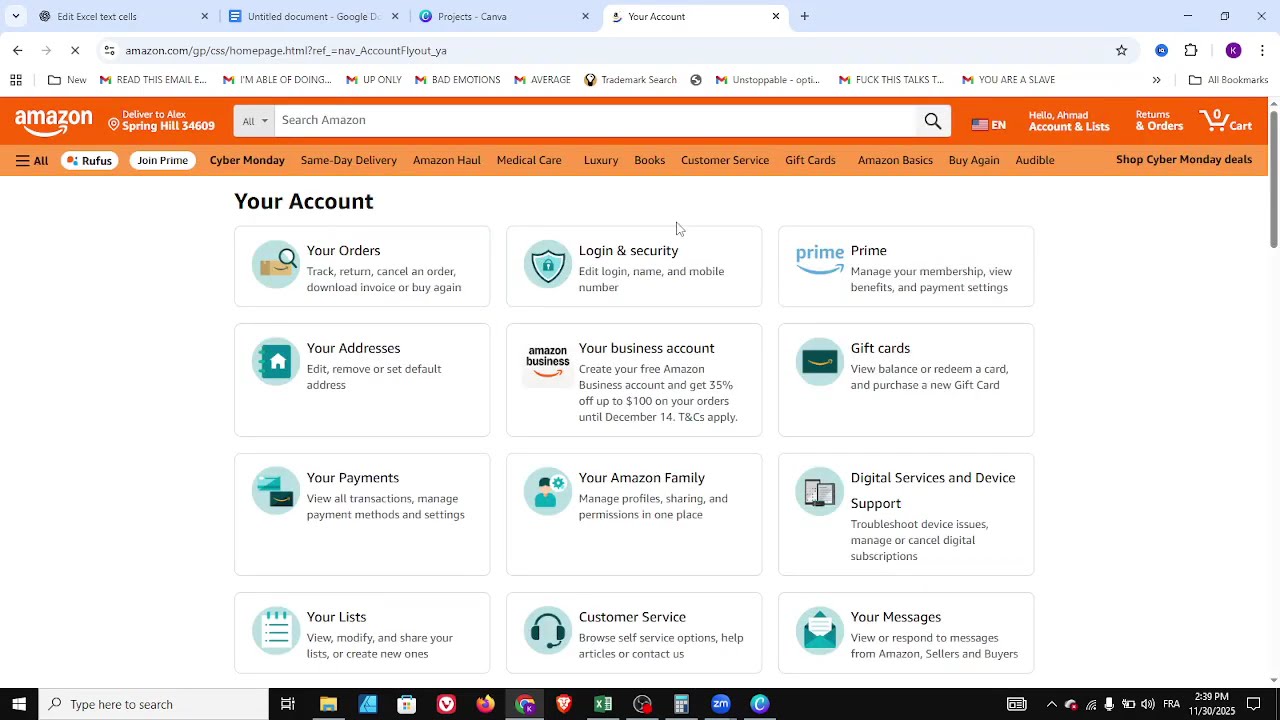Screen dimensions: 1280x720
Task: Bookmark this page with the star icon
Action: [1121, 50]
